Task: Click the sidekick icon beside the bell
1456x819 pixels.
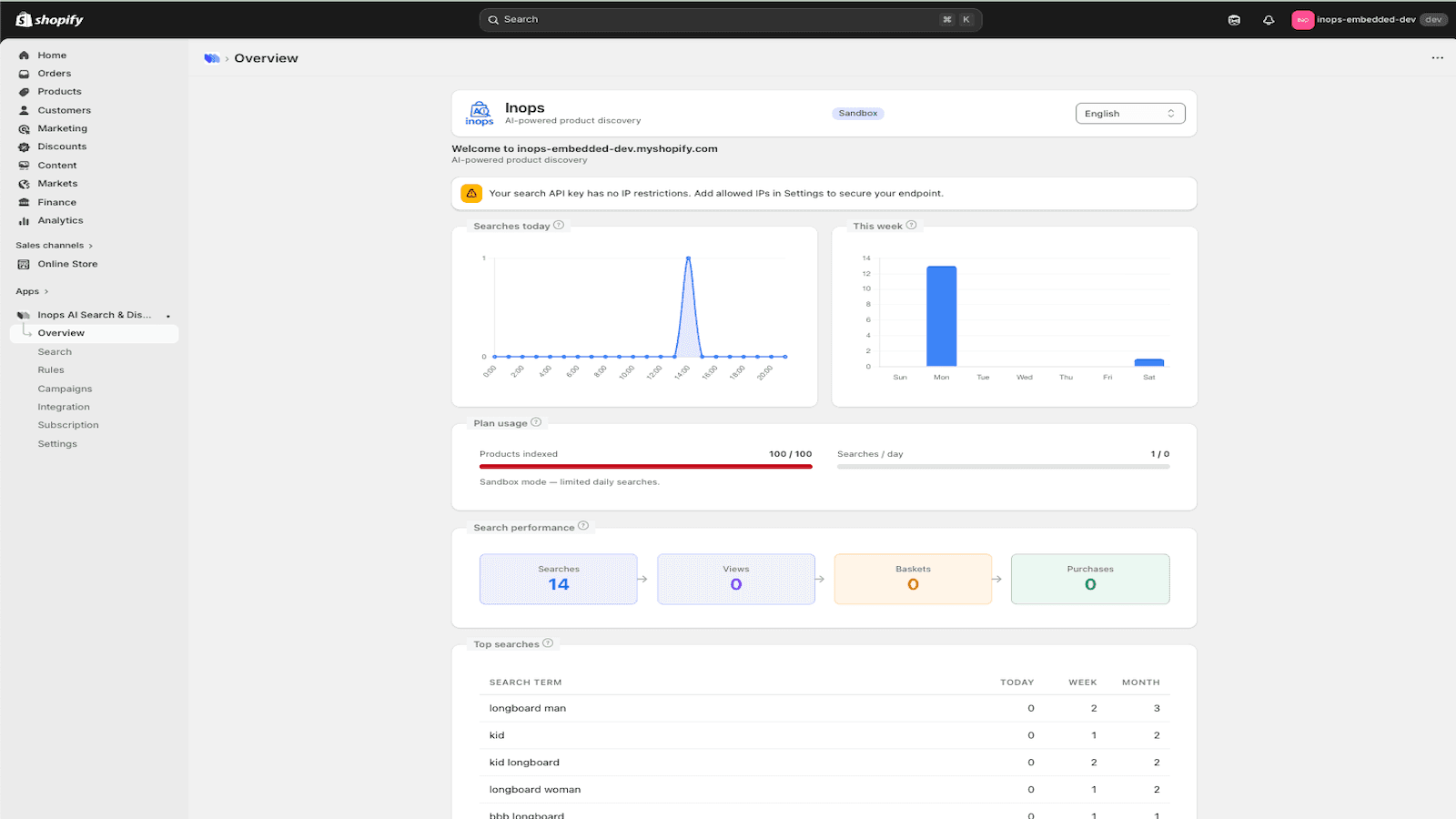Action: [x=1234, y=20]
